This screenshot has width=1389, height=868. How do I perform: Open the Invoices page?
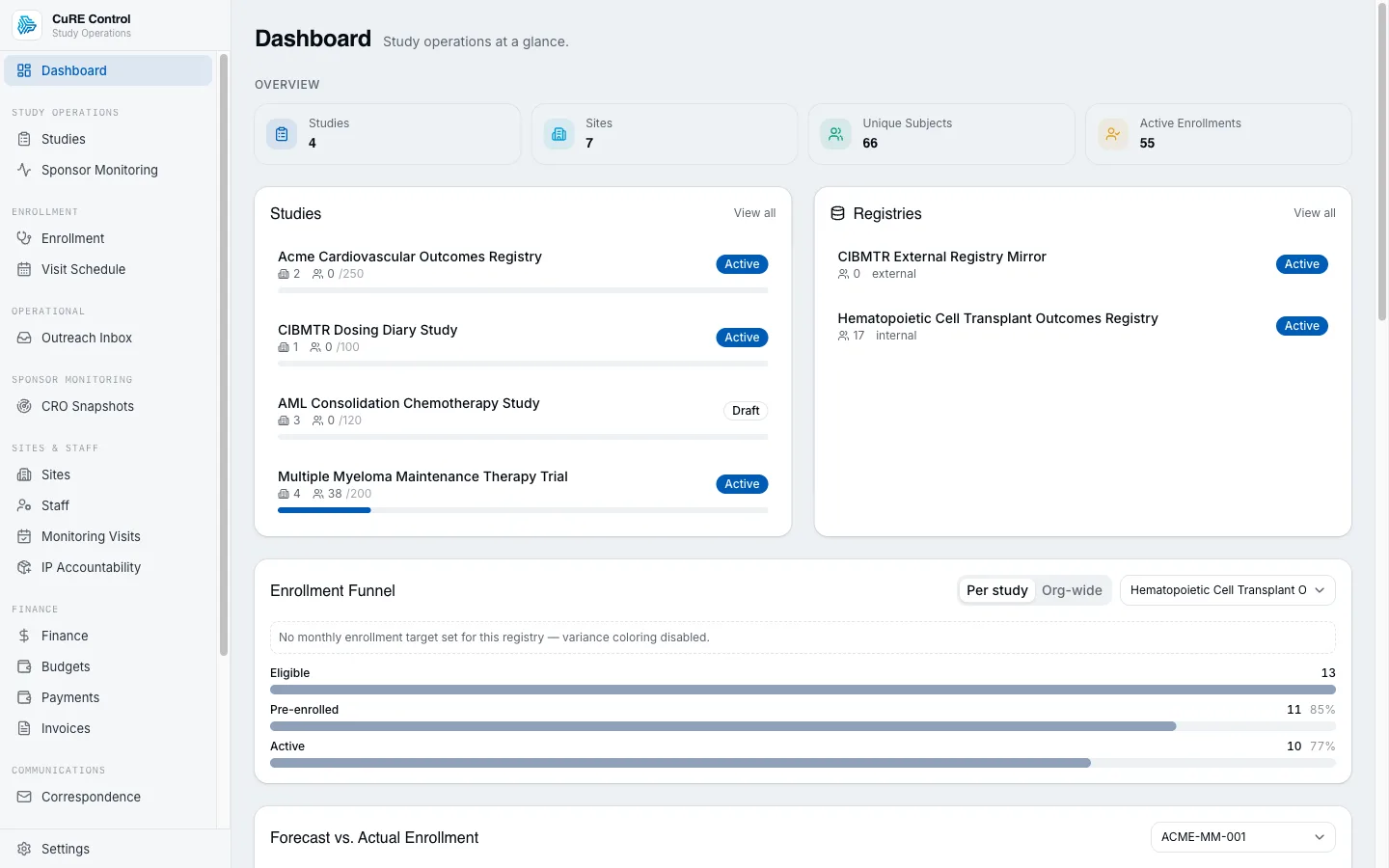(x=108, y=728)
